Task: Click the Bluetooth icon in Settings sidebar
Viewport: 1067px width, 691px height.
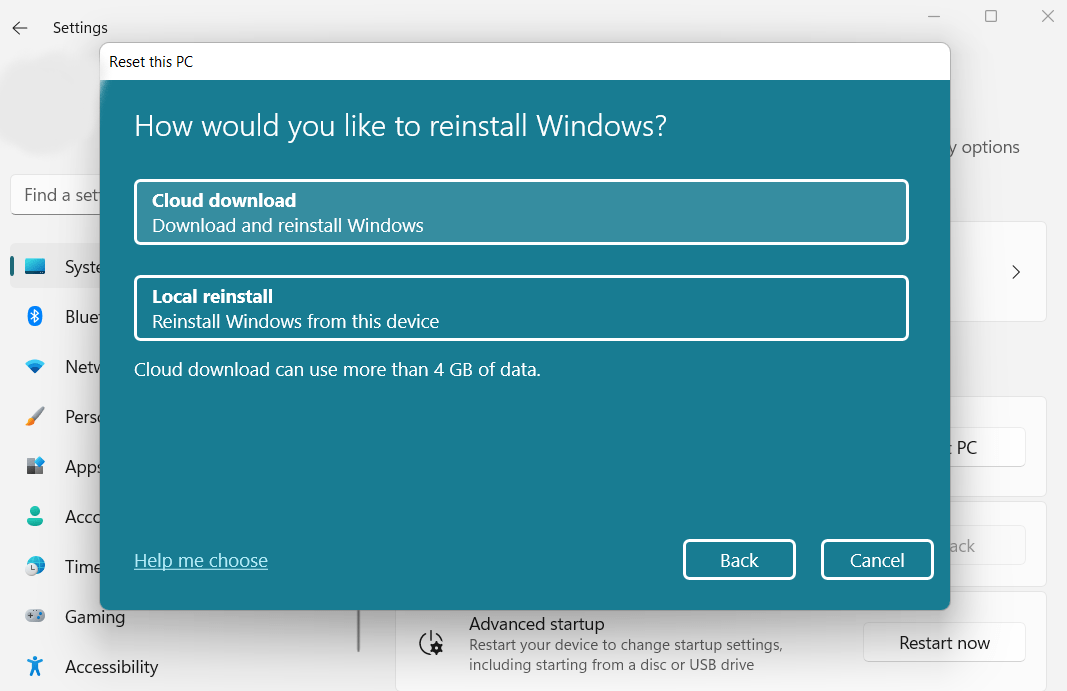Action: 35,316
